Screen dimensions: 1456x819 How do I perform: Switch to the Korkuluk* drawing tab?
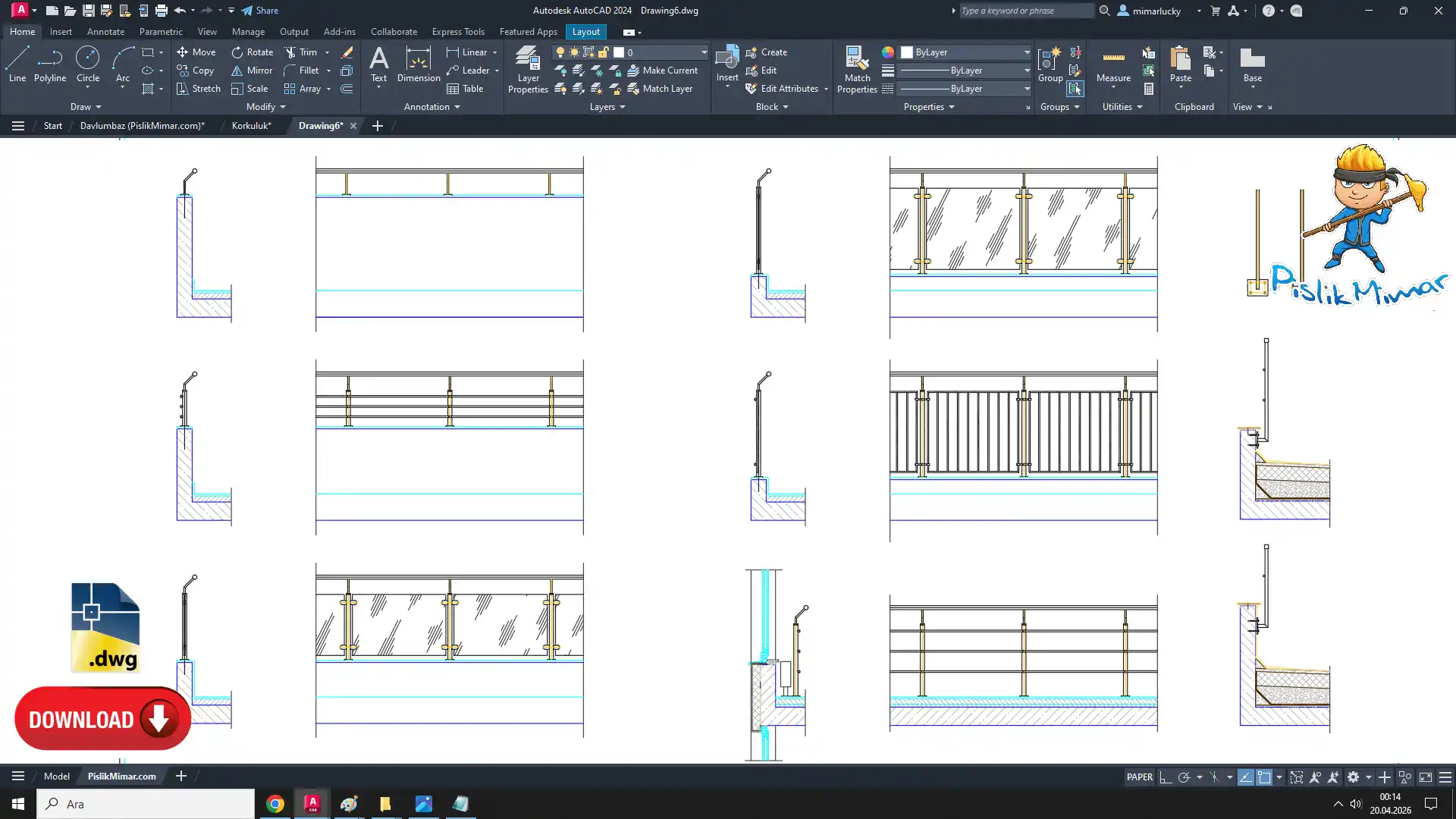point(251,126)
